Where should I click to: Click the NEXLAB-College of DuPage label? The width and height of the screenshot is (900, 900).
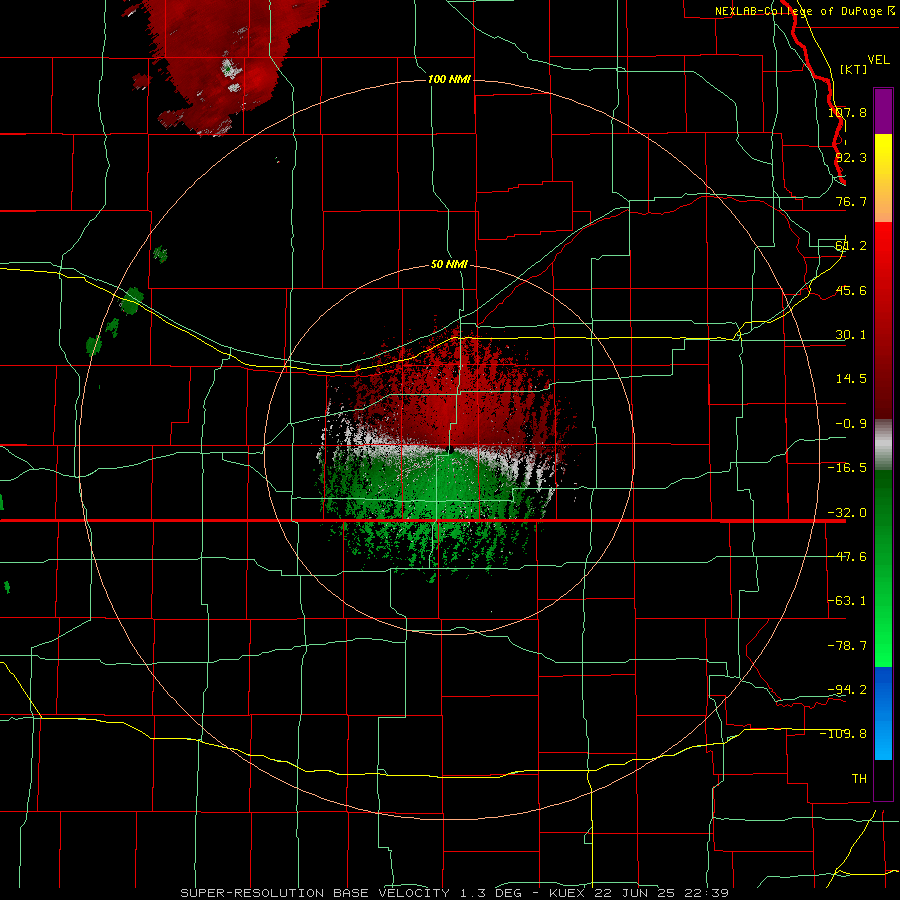[805, 11]
